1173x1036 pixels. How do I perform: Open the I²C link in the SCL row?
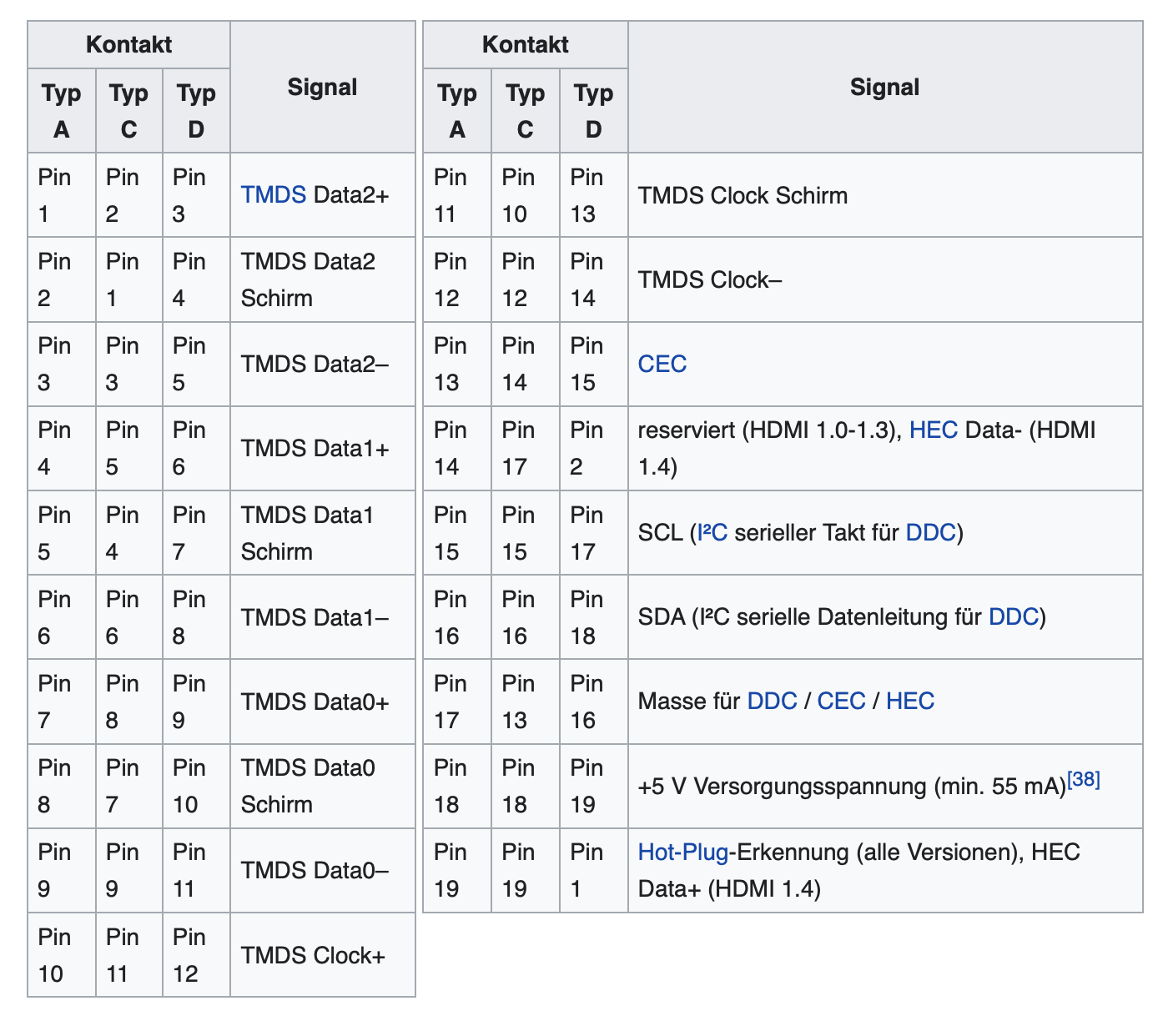pos(712,533)
